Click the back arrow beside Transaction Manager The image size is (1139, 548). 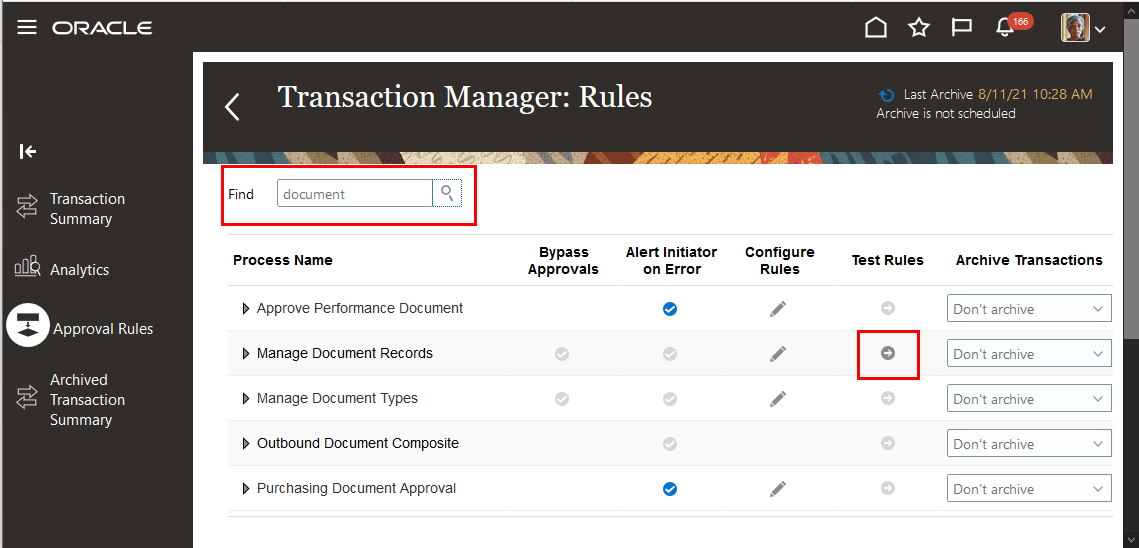click(x=232, y=106)
